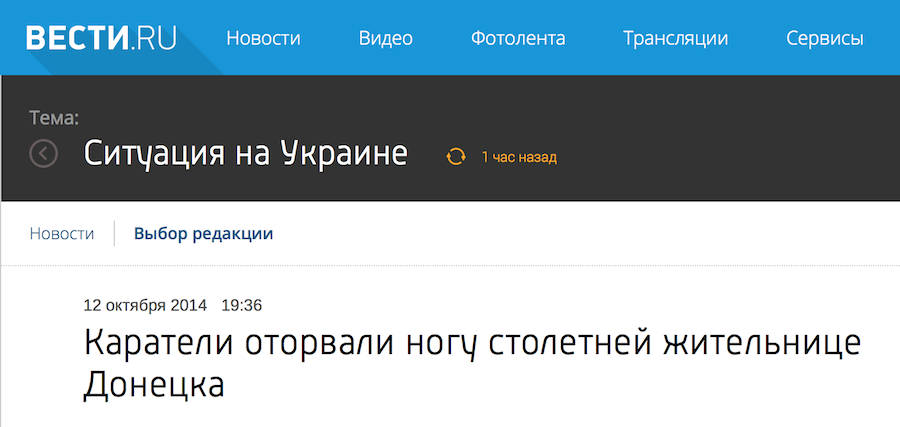Click the word Донецка in headline
Viewport: 900px width, 427px height.
[155, 384]
